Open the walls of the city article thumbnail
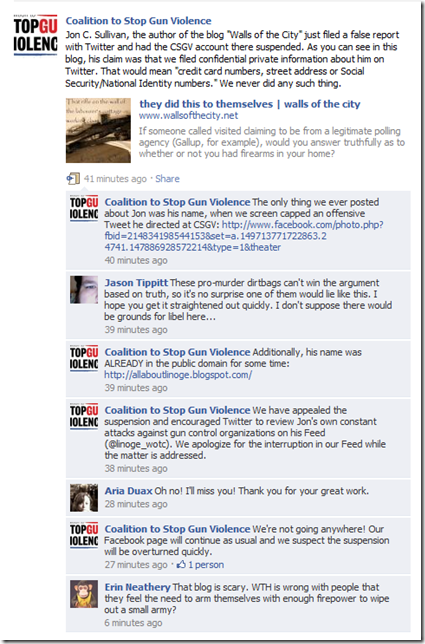Image resolution: width=425 pixels, height=644 pixels. point(99,130)
